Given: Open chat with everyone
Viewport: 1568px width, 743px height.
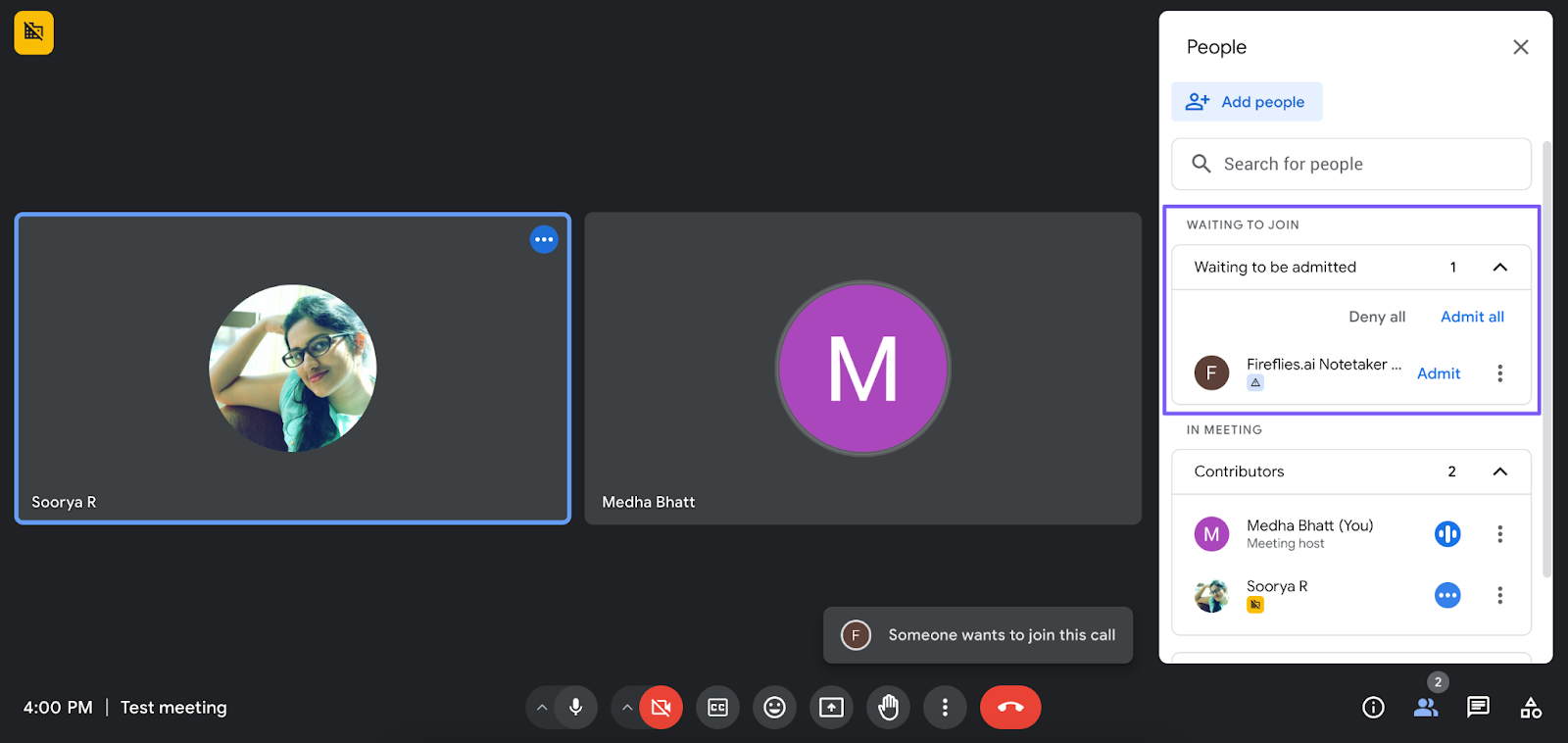Looking at the screenshot, I should coord(1478,708).
